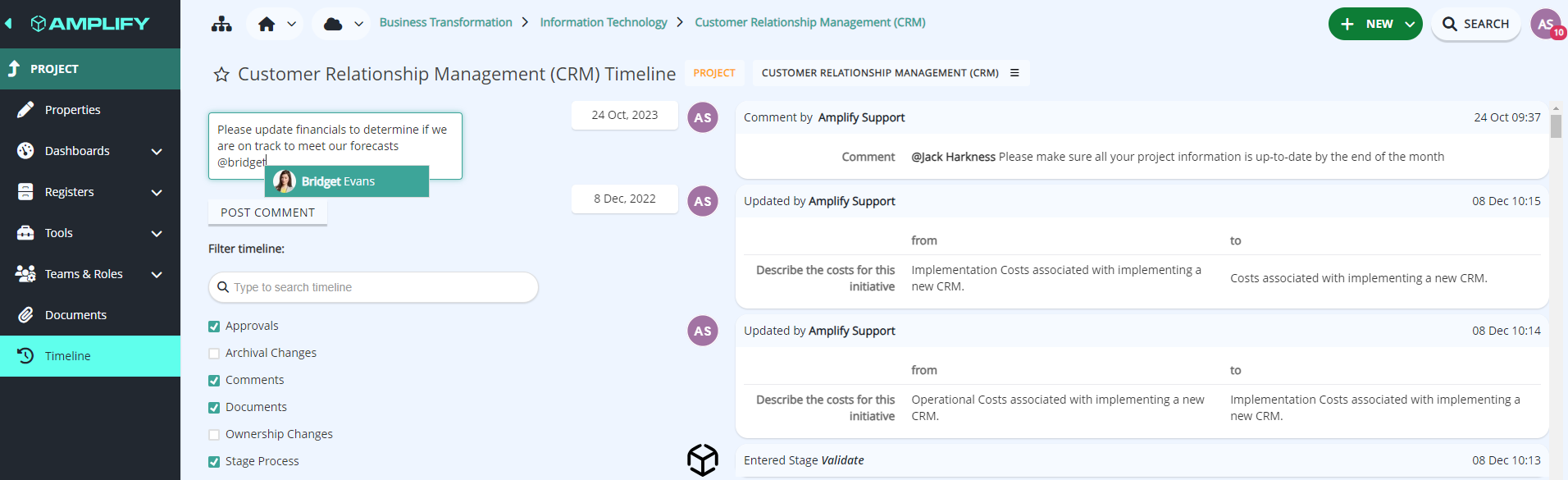The image size is (1568, 480).
Task: Open the Teams & Roles menu item
Action: coord(90,274)
